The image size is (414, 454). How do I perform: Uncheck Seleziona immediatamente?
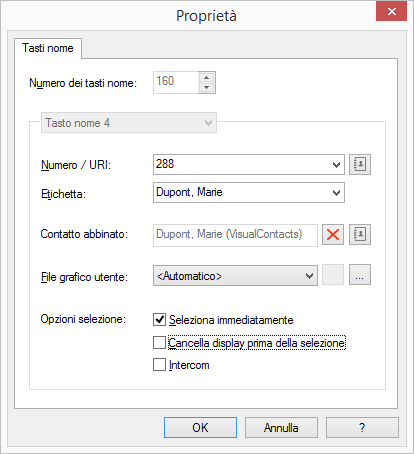[159, 319]
